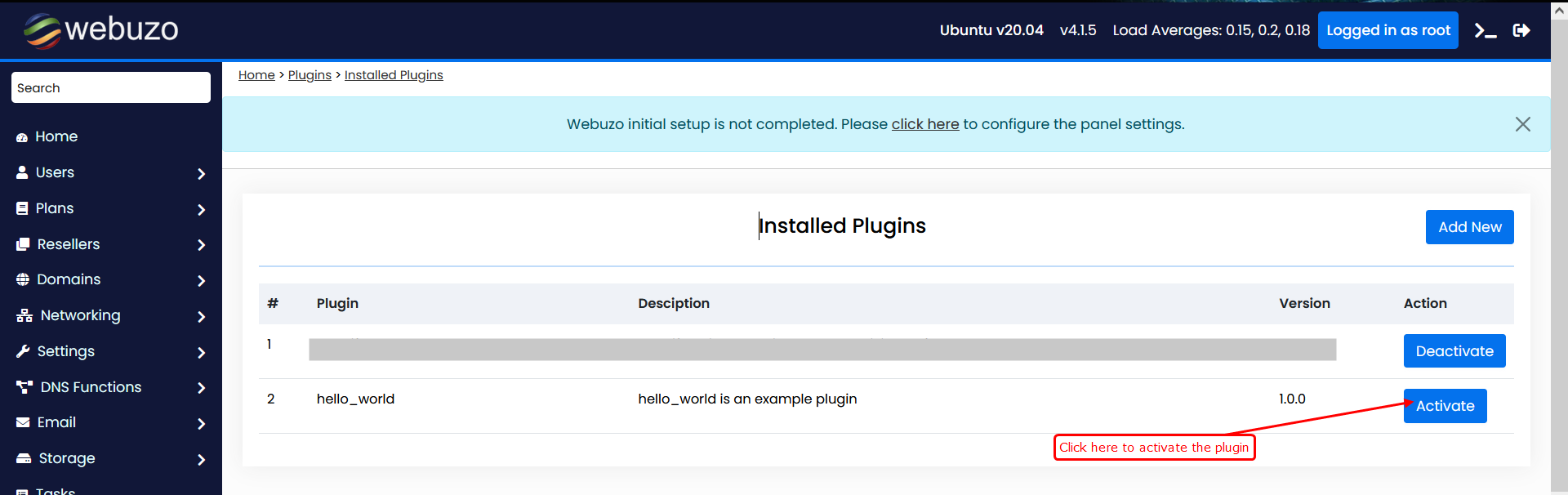The image size is (1568, 495).
Task: Expand the Plans submenu arrow
Action: (201, 209)
